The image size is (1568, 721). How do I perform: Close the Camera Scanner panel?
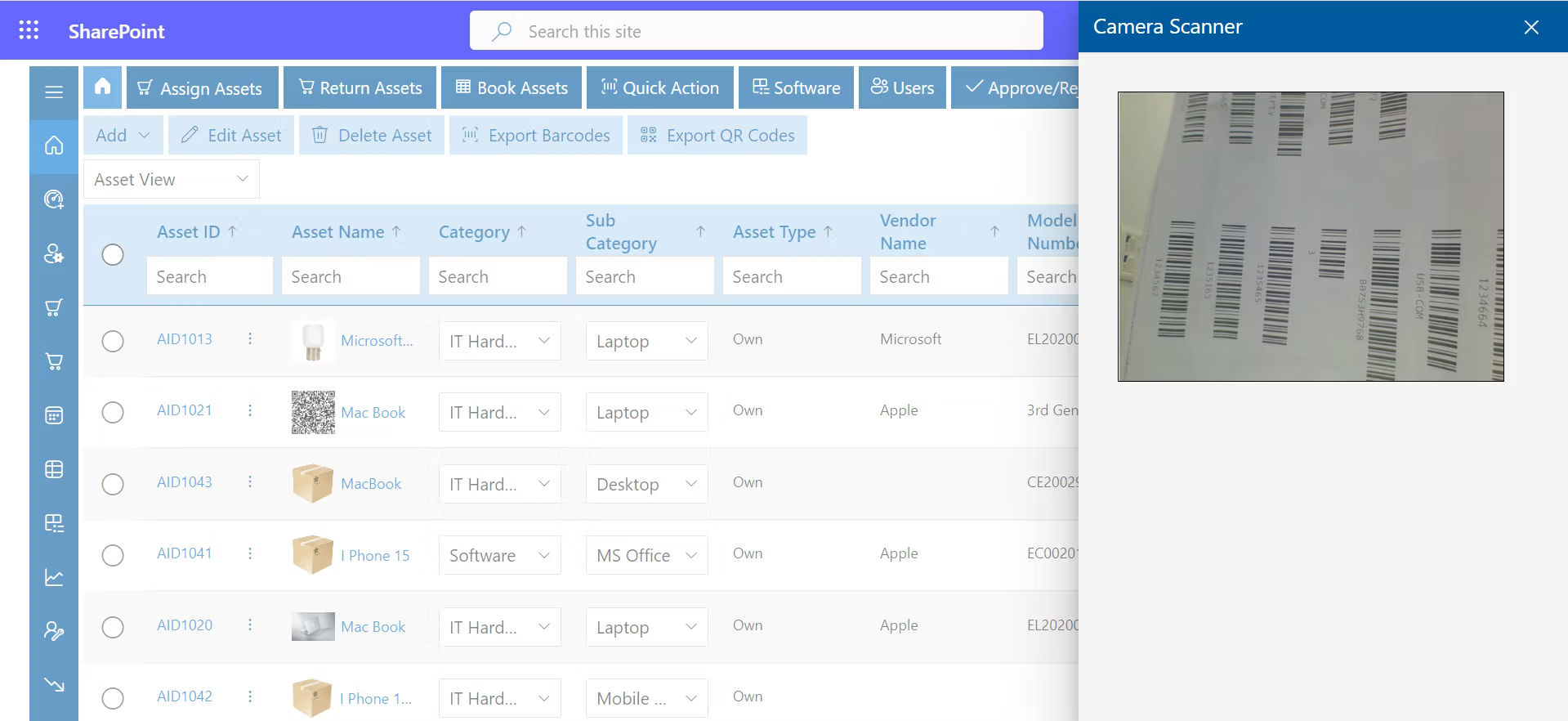[1531, 27]
